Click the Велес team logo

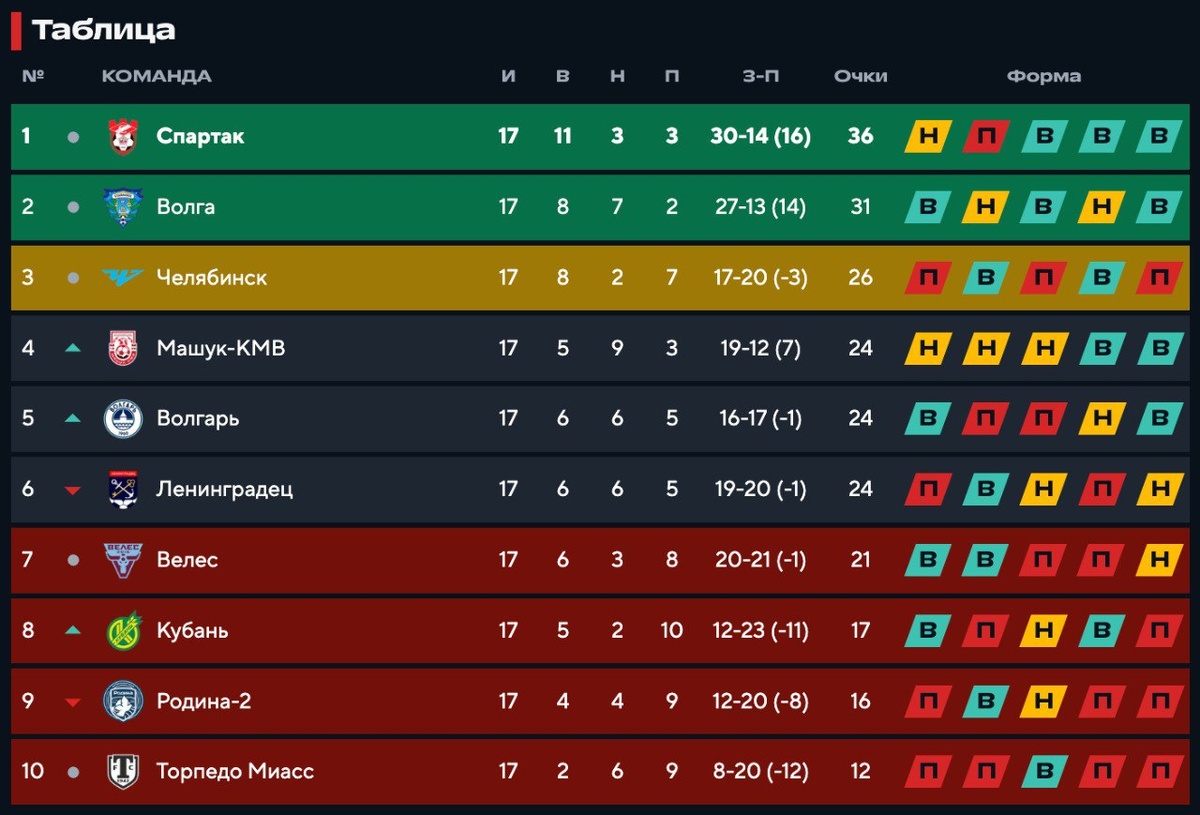coord(123,560)
